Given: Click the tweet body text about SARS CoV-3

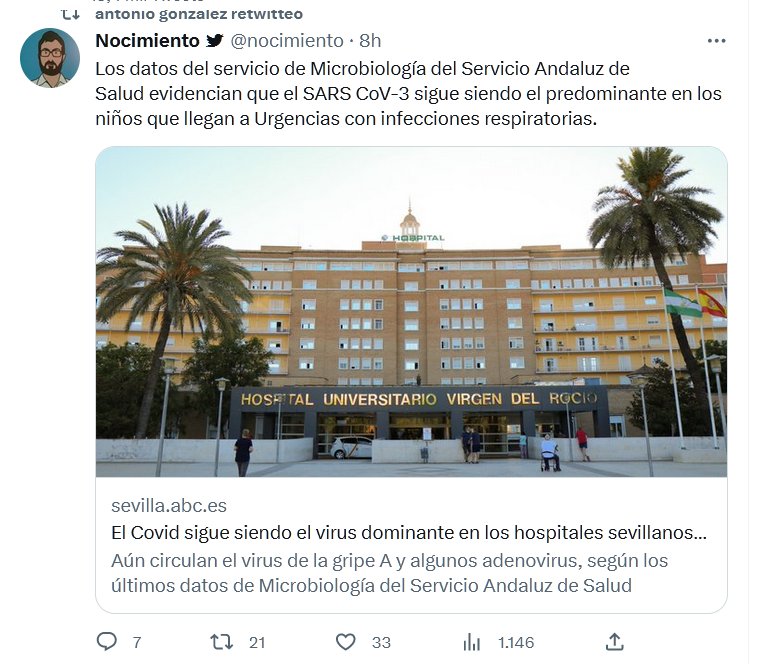Looking at the screenshot, I should pos(408,93).
